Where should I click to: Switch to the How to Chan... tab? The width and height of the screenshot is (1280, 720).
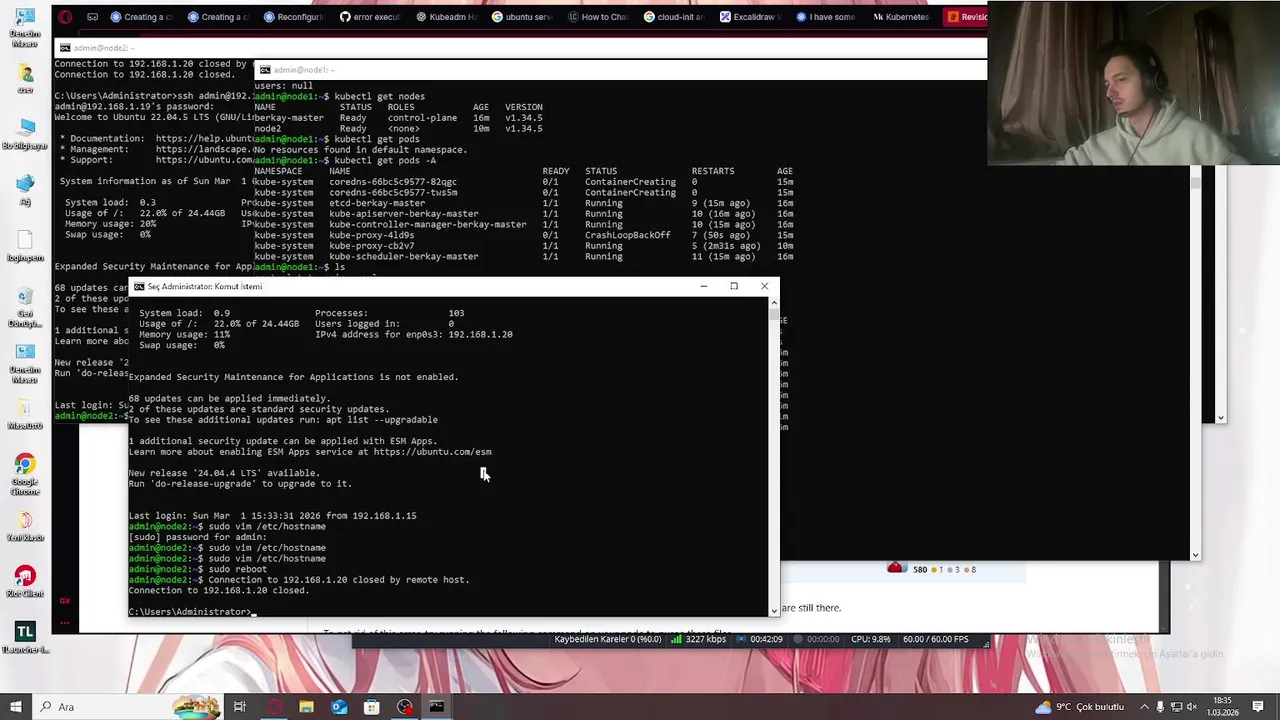click(x=597, y=17)
